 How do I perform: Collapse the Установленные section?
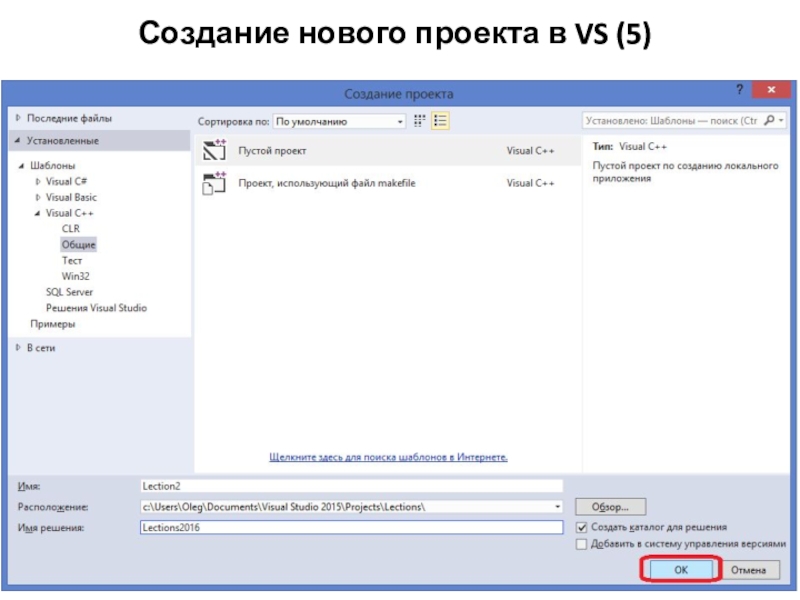coord(18,140)
